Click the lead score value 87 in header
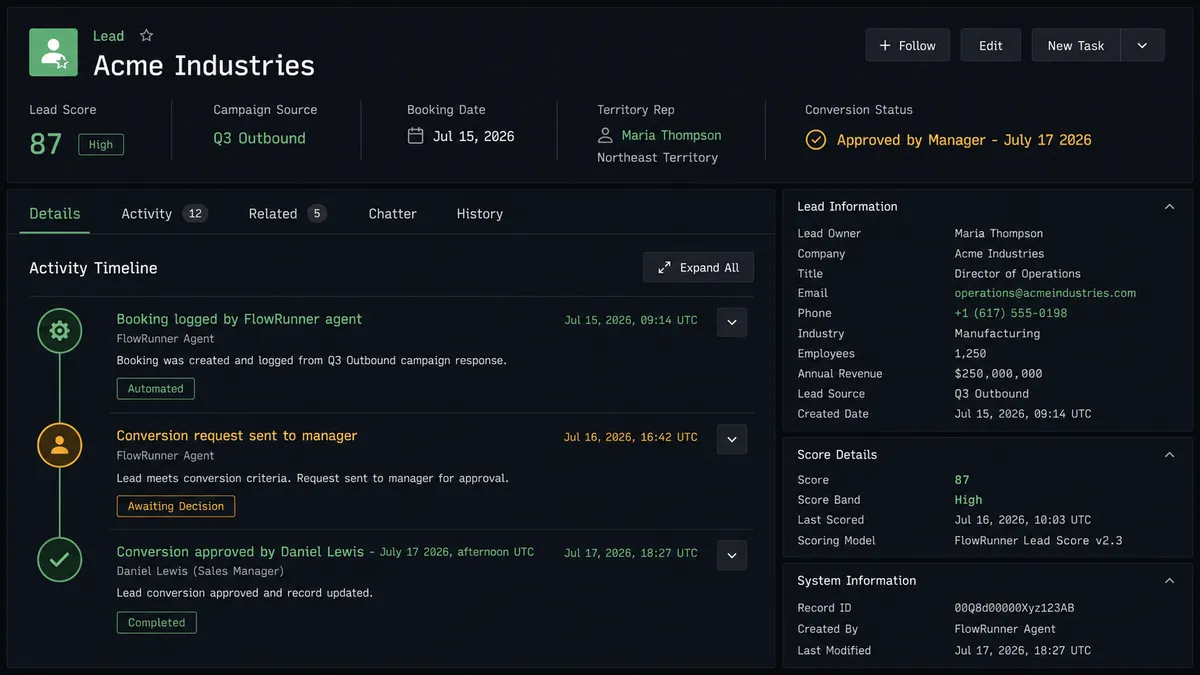The height and width of the screenshot is (675, 1200). [46, 144]
